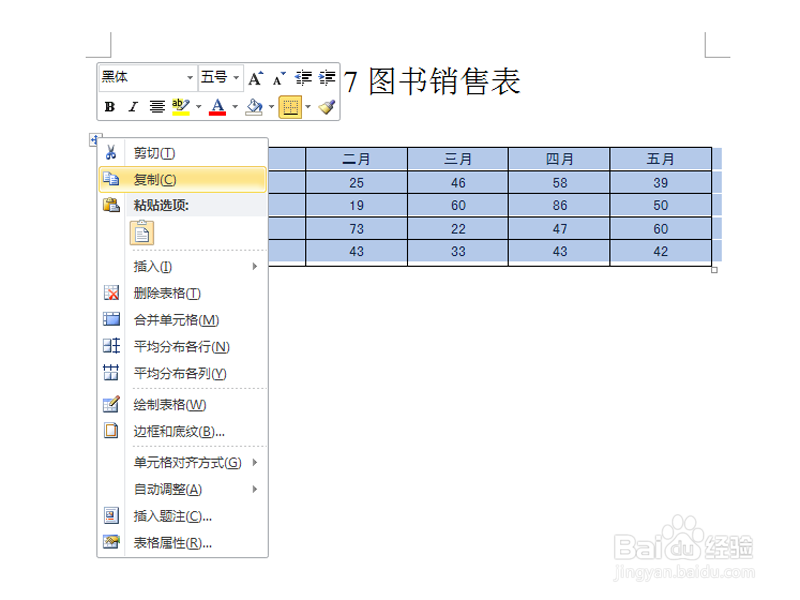This screenshot has height=600, width=800.
Task: Click the paste option clipboard icon
Action: point(142,233)
